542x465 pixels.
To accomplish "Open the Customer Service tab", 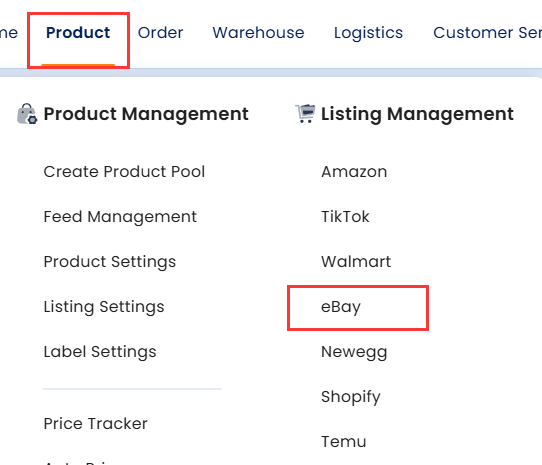I will (x=487, y=33).
